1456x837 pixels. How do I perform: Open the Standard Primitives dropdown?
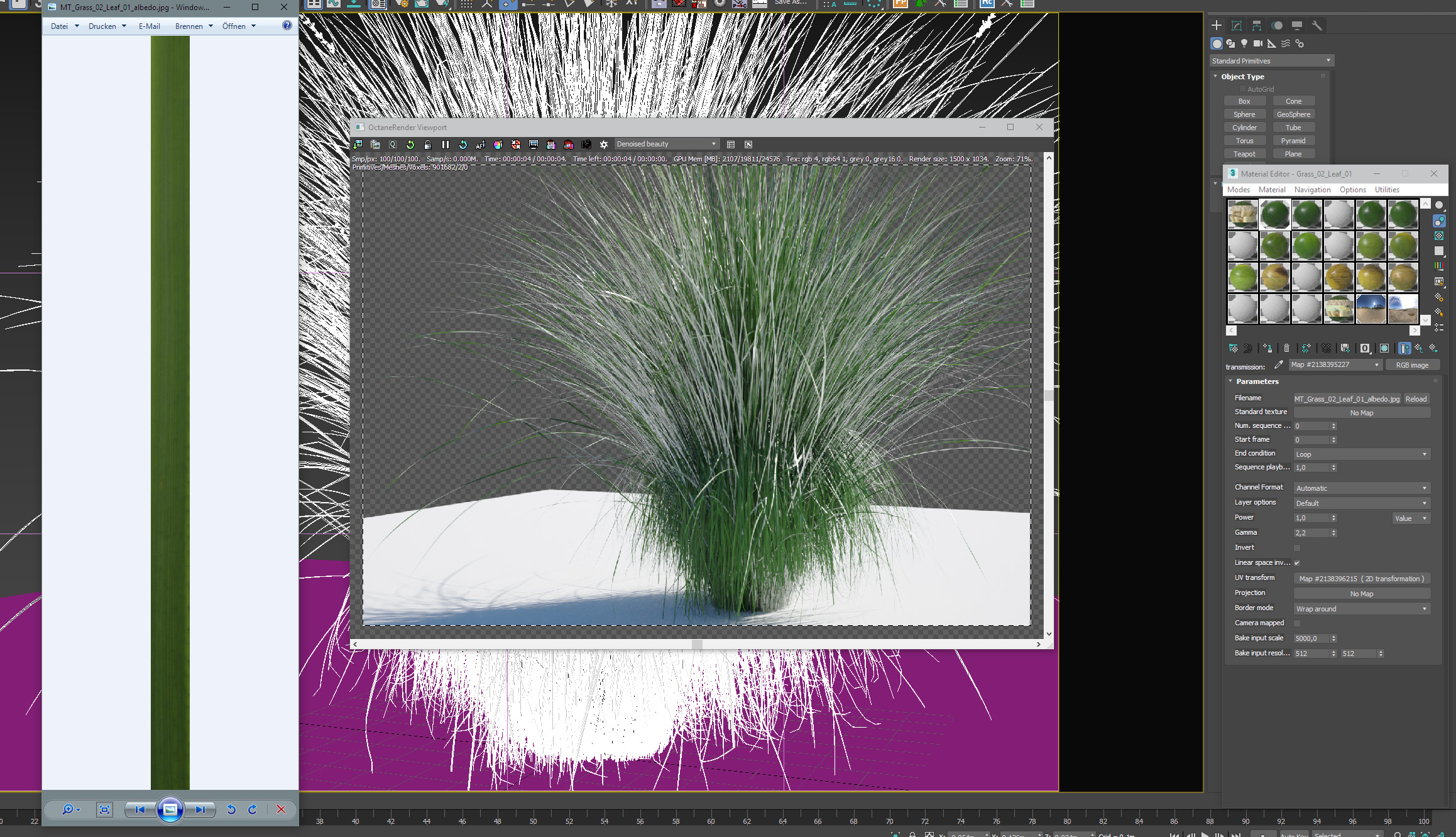(x=1271, y=61)
